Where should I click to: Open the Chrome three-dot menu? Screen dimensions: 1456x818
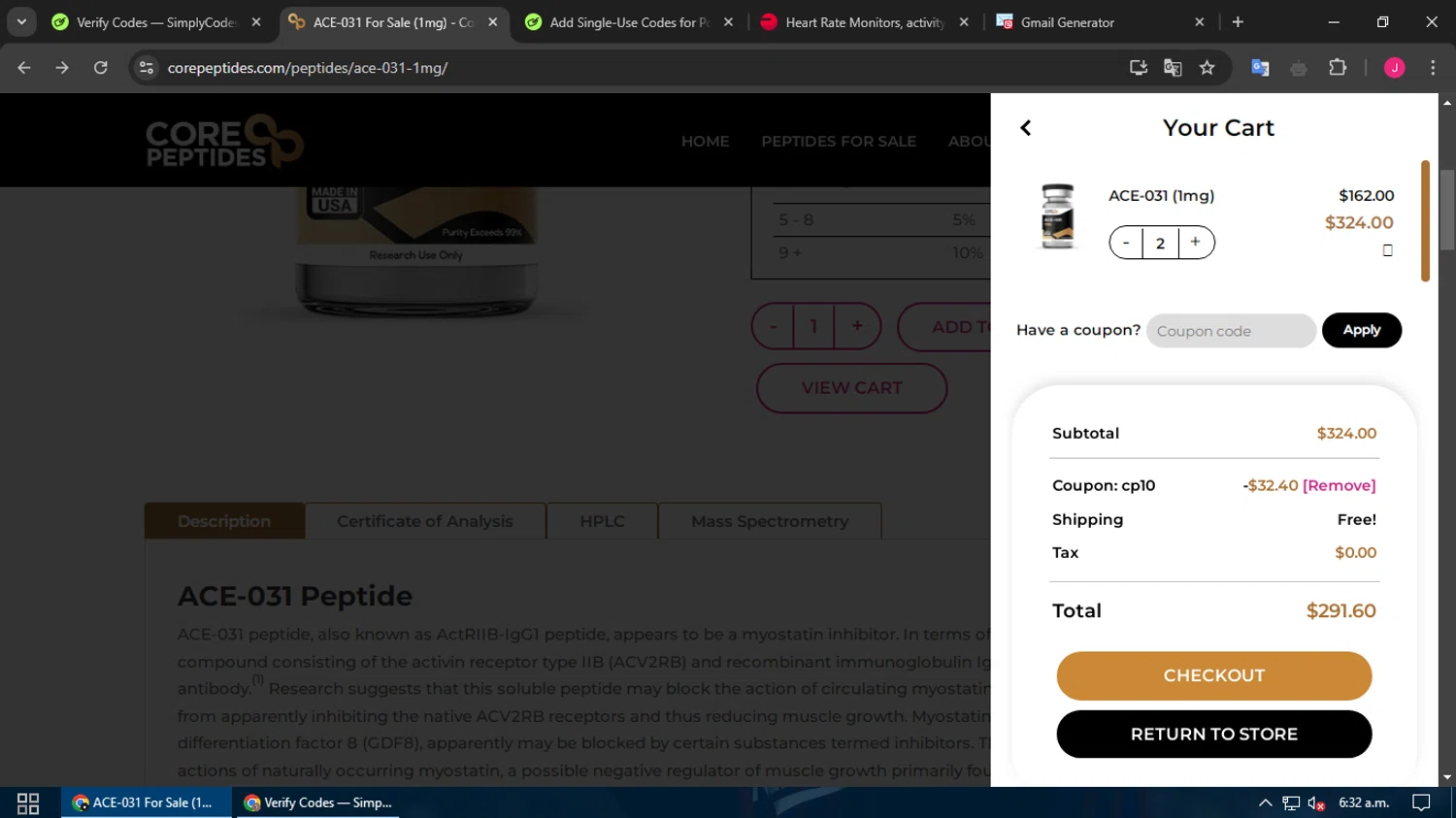1433,68
